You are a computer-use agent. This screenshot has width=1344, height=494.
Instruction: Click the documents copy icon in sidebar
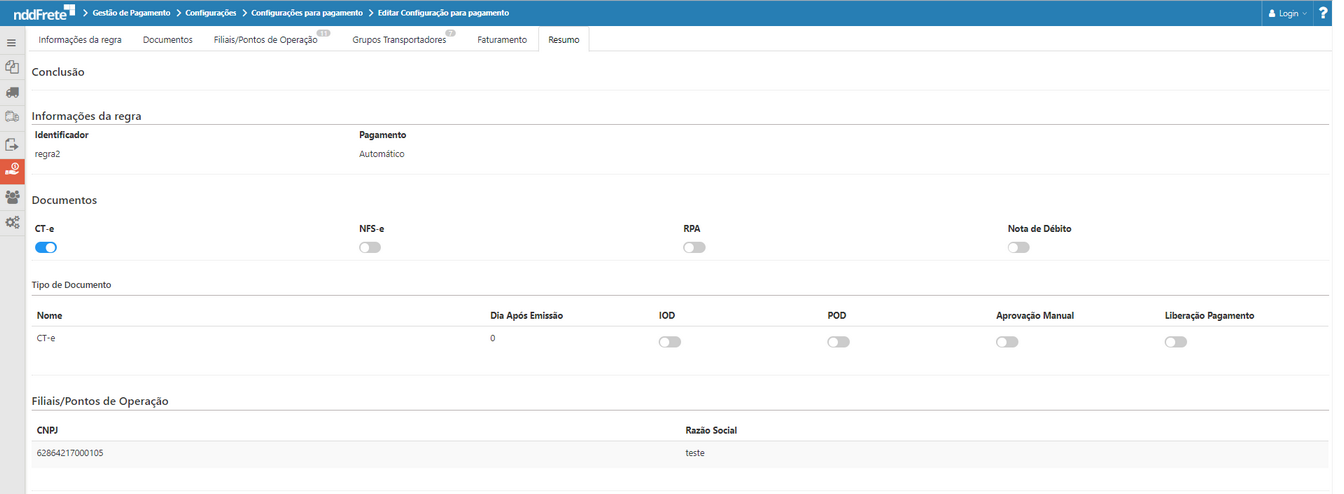[x=12, y=67]
